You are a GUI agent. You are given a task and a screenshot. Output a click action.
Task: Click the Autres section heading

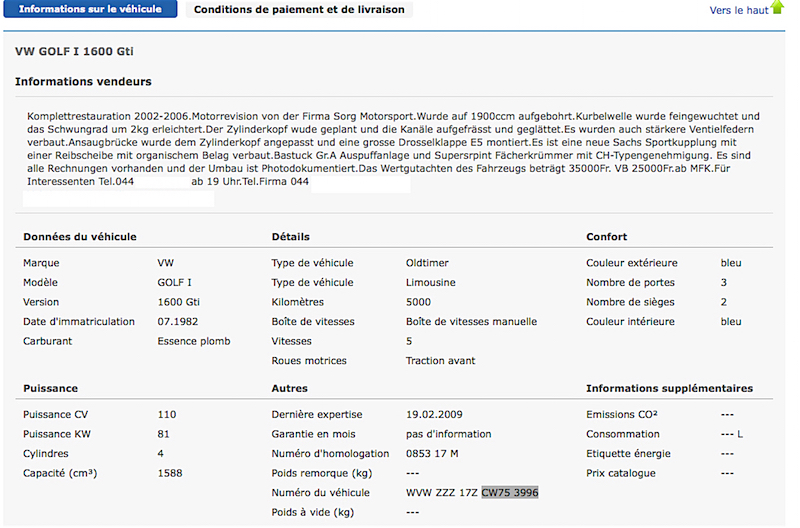(x=289, y=388)
